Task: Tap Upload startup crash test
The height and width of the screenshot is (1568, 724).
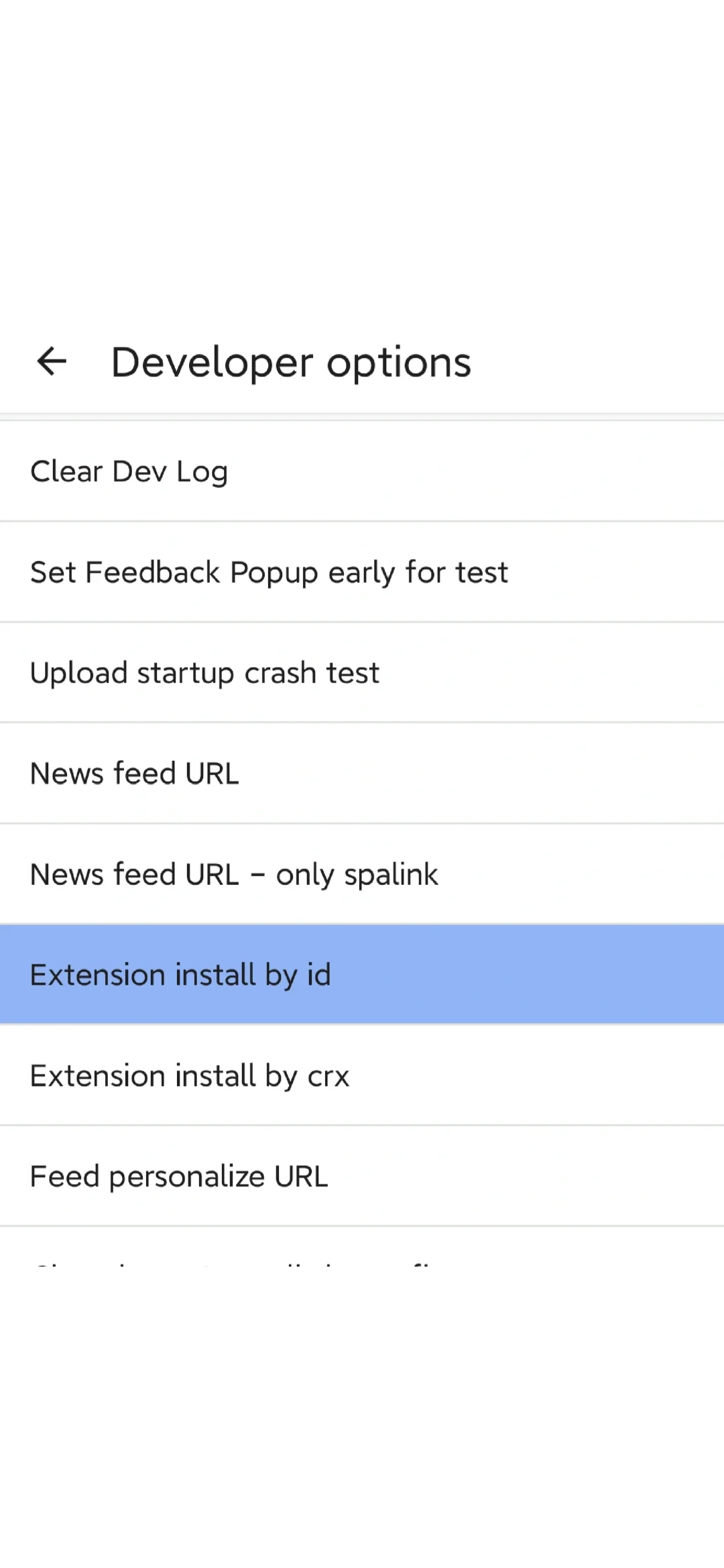Action: [x=362, y=672]
